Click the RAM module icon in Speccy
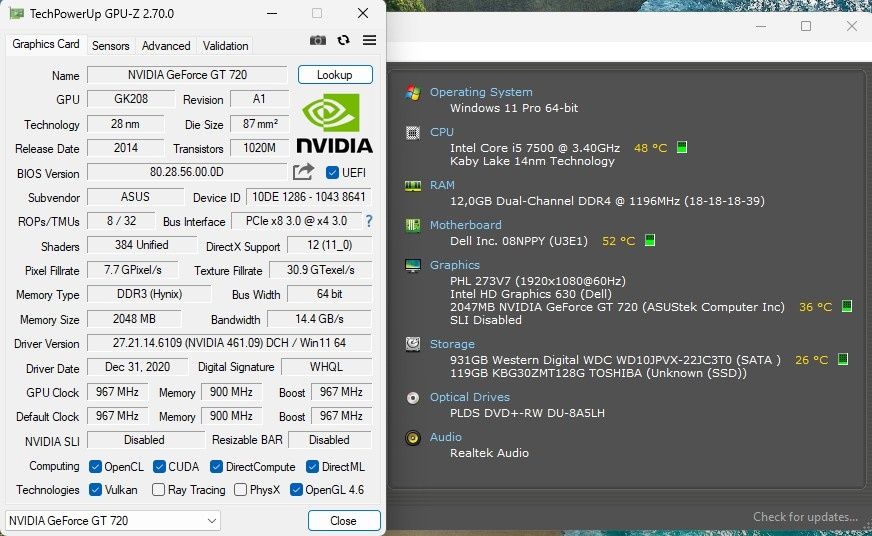The image size is (872, 536). click(413, 185)
